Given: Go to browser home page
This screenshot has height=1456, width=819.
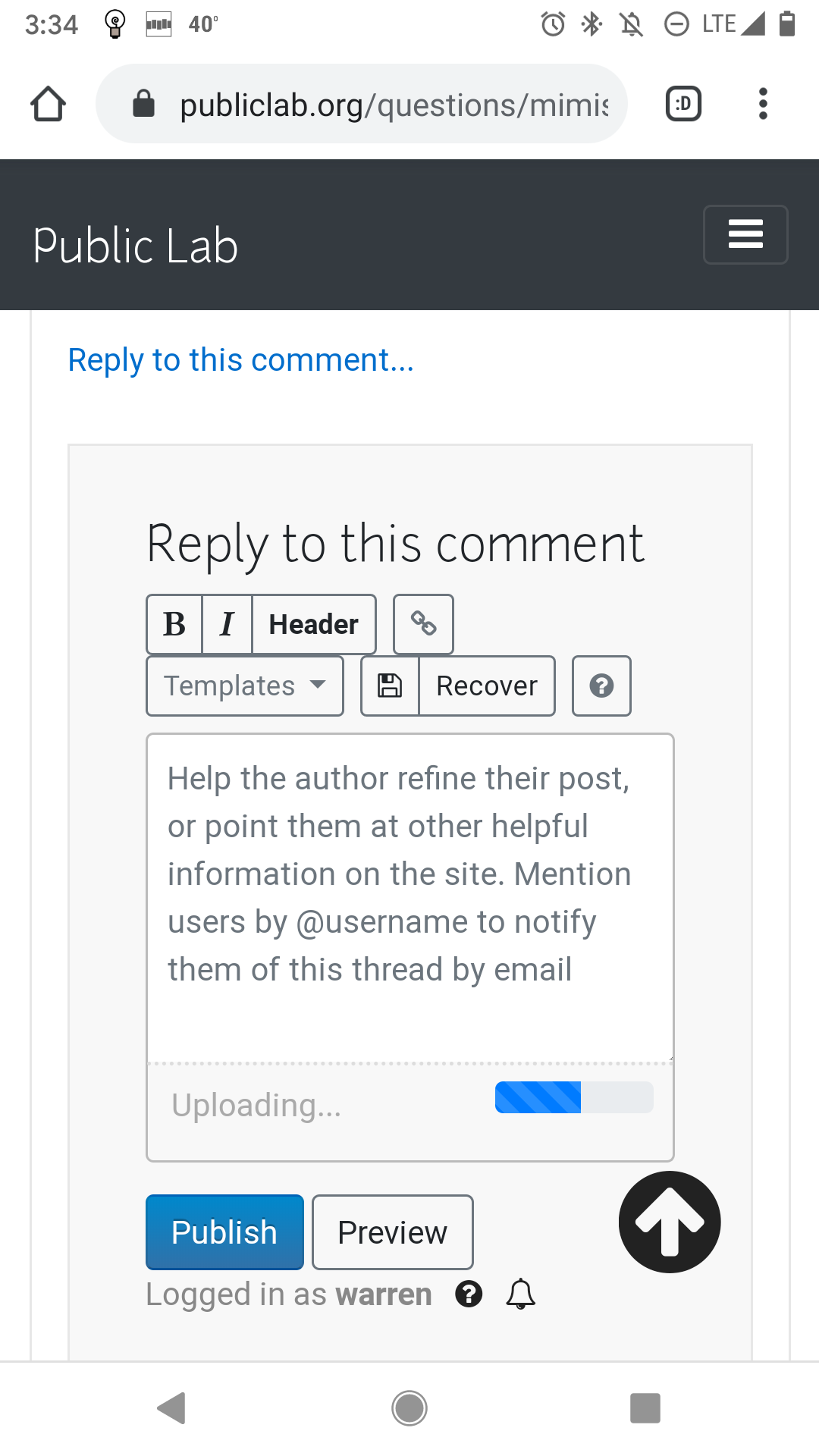Looking at the screenshot, I should [48, 103].
